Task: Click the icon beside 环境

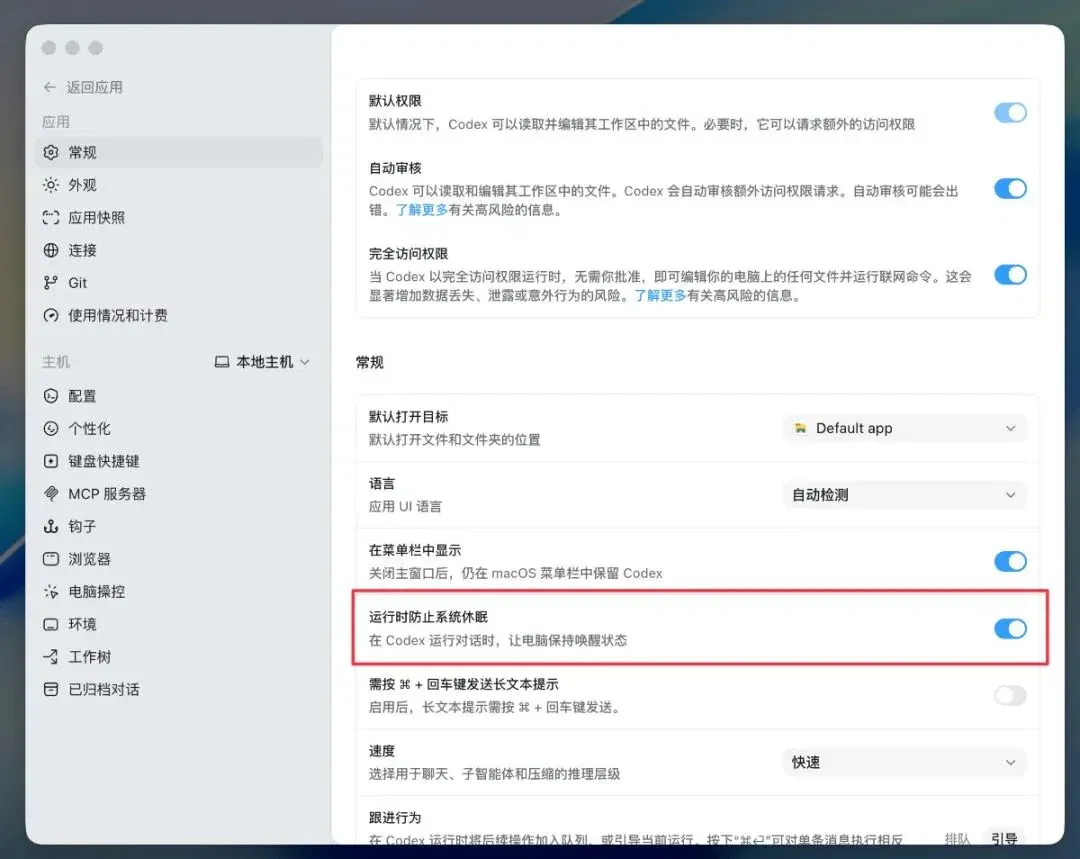Action: coord(51,624)
